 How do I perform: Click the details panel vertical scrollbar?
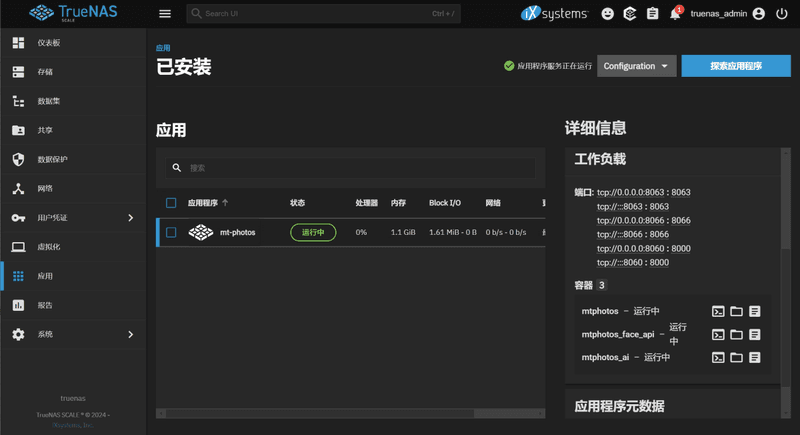click(x=786, y=283)
